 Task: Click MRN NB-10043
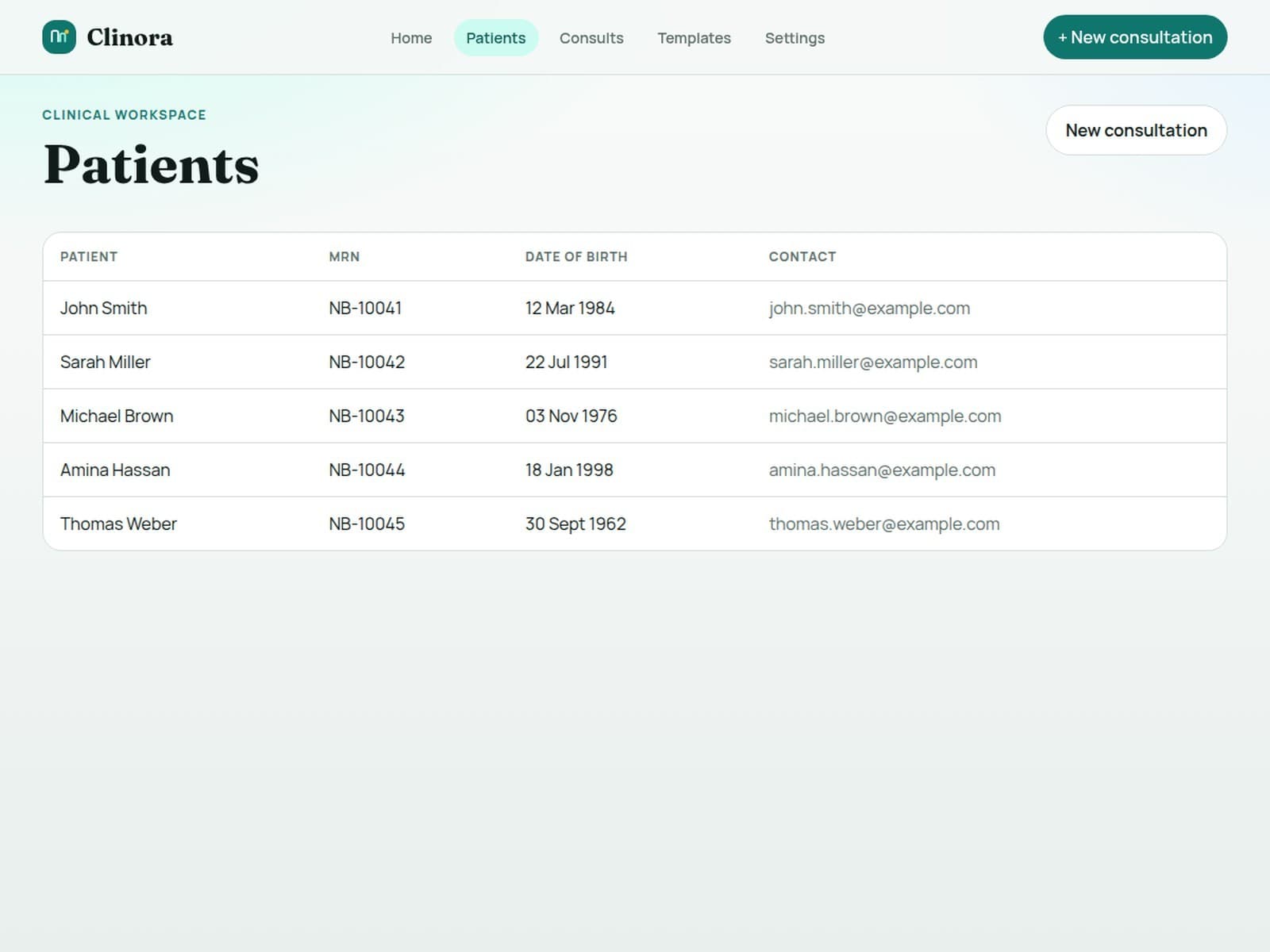point(367,416)
